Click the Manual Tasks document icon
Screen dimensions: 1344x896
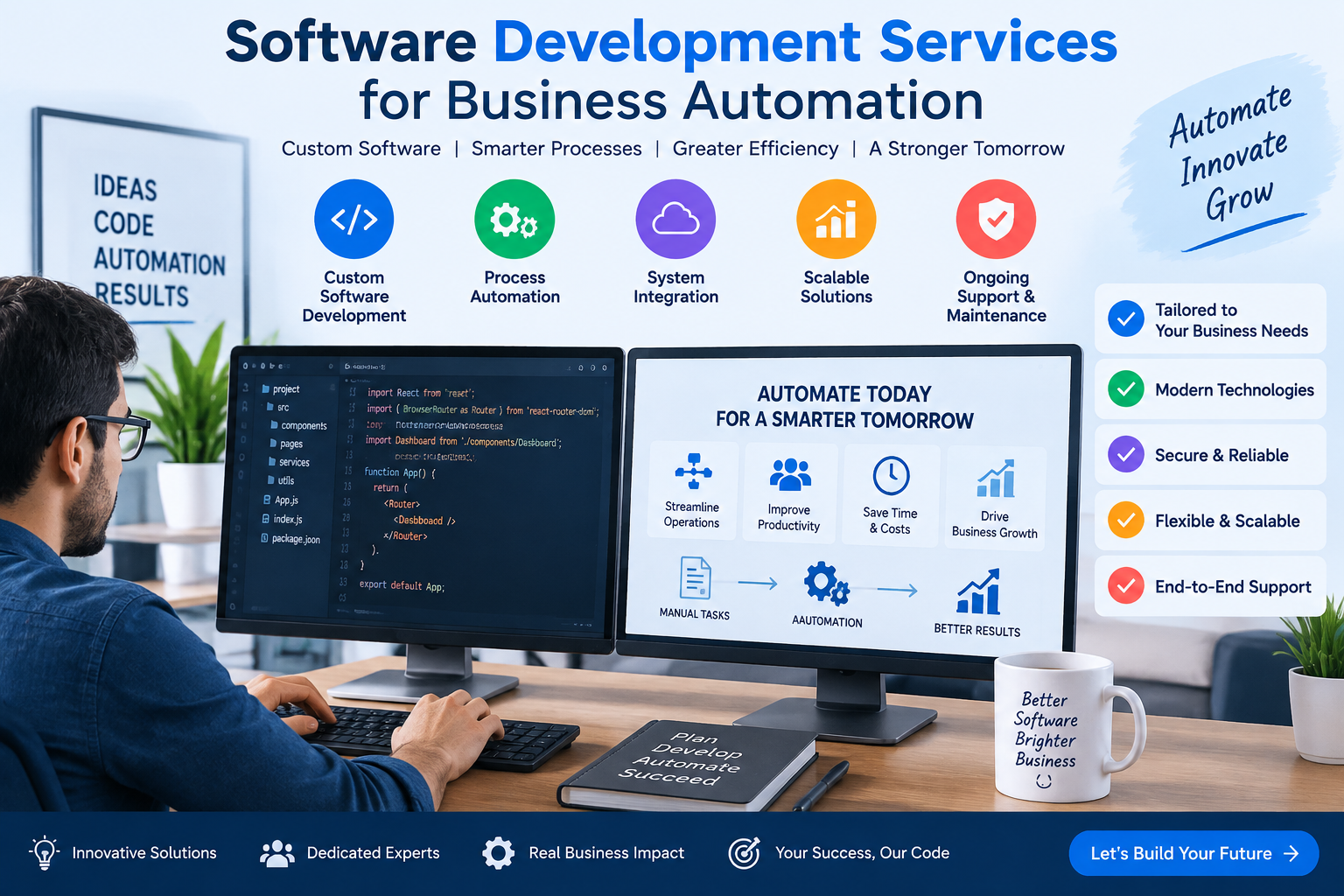(696, 578)
